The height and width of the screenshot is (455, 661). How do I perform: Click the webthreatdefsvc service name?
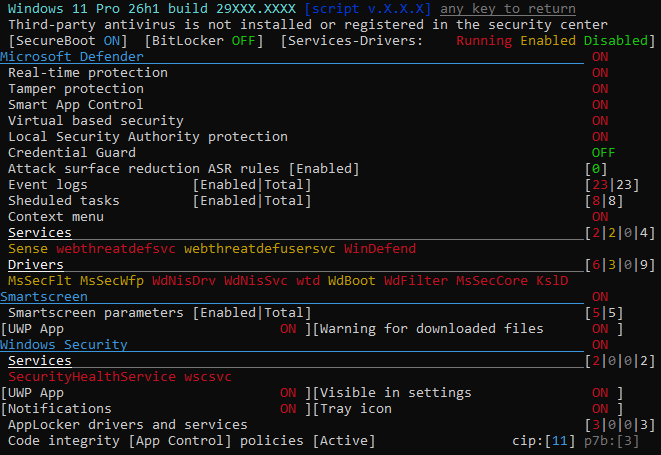click(116, 249)
